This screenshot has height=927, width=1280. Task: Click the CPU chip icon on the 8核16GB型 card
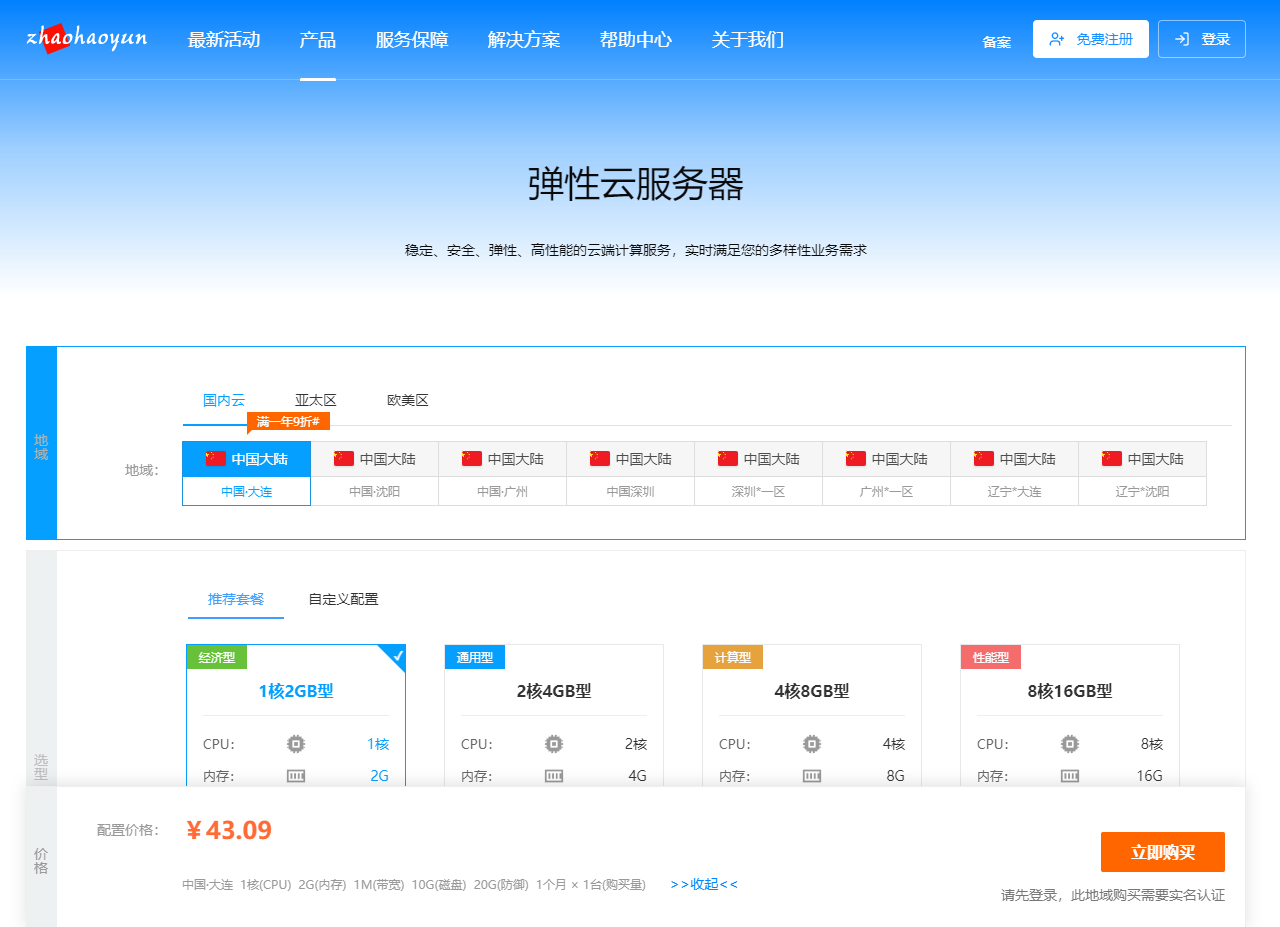[1069, 744]
